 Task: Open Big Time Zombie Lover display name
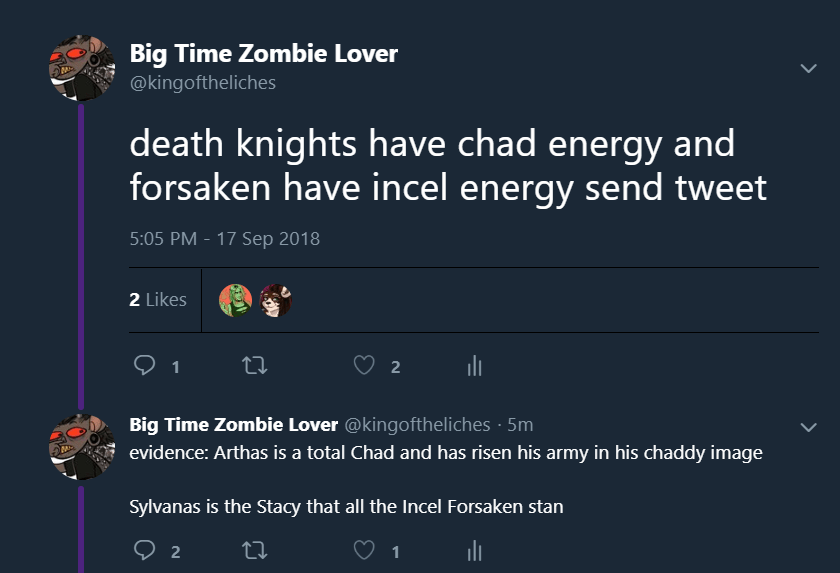coord(264,54)
